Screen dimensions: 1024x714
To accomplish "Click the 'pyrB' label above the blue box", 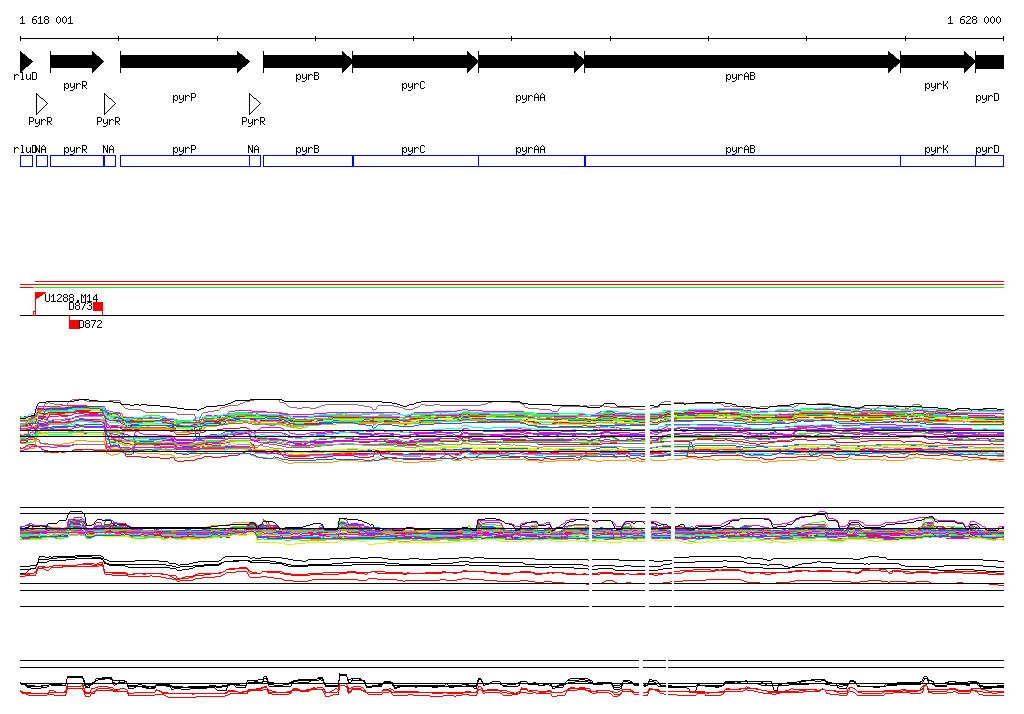I will coord(308,150).
